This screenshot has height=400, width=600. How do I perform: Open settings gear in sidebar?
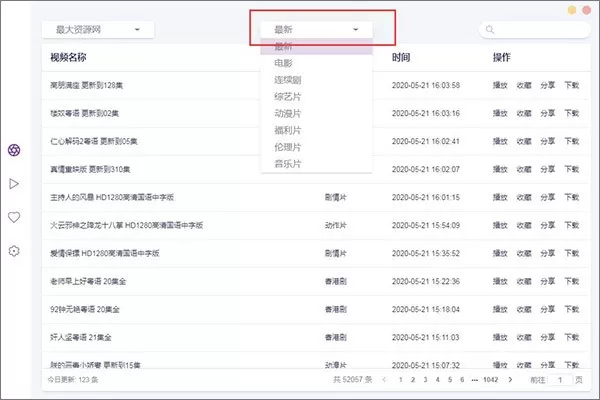point(14,251)
